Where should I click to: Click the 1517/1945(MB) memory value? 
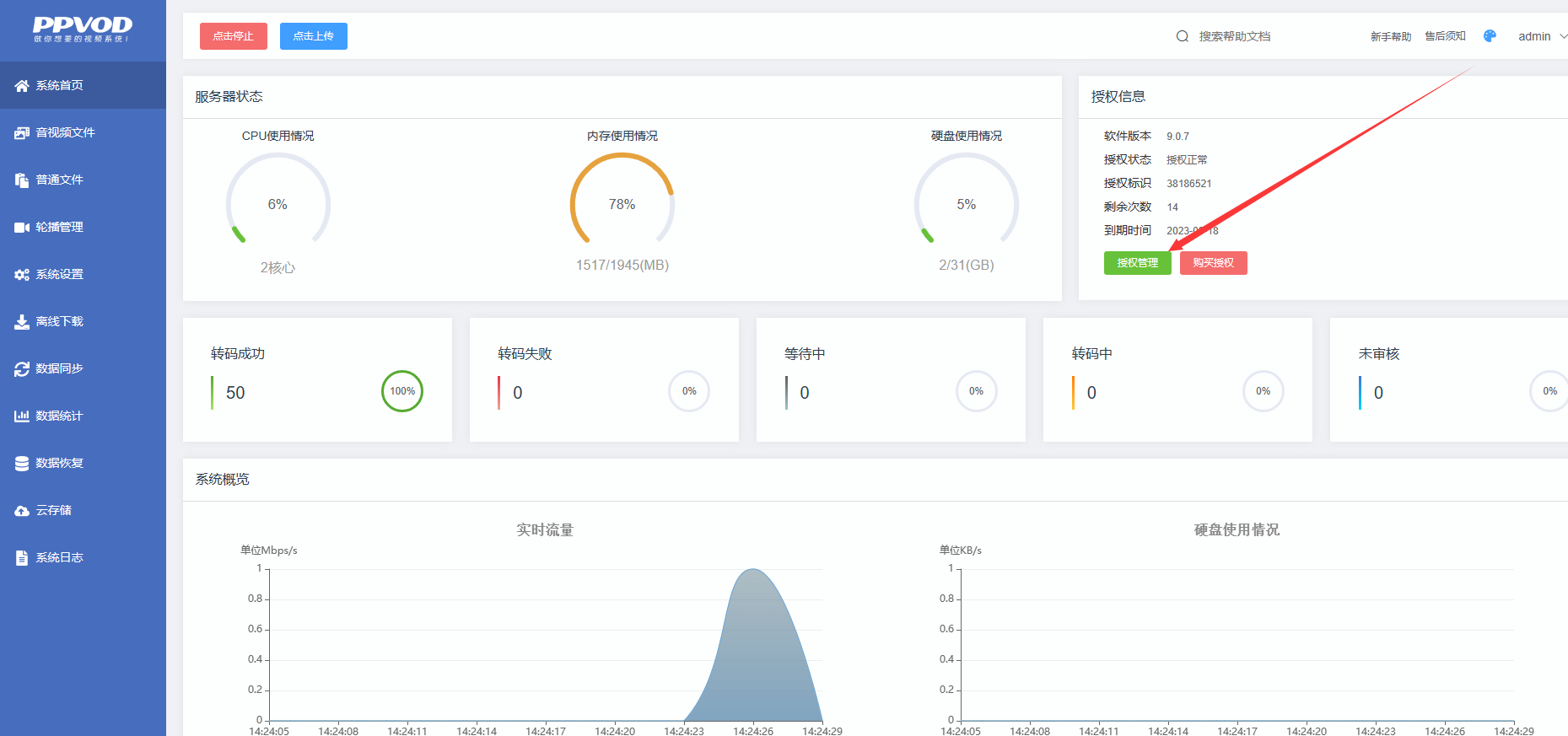point(622,265)
